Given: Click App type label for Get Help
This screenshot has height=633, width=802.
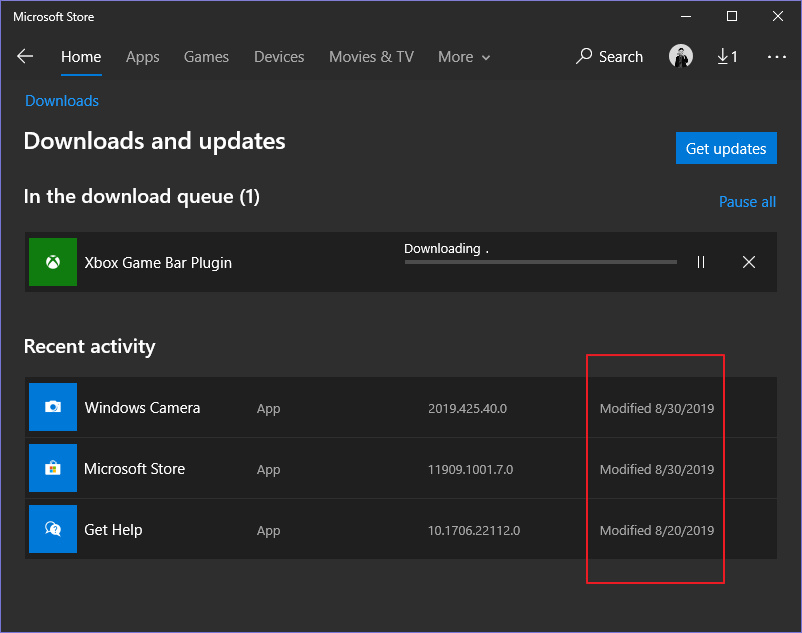Looking at the screenshot, I should (269, 531).
